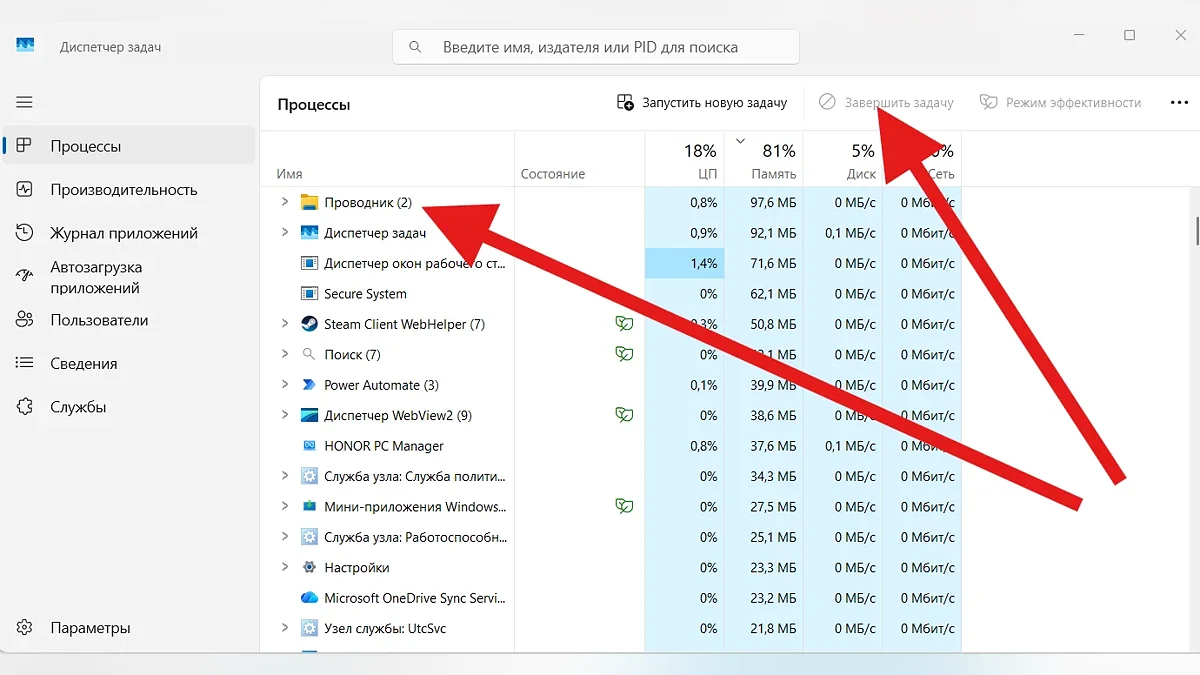Click the Users people icon in sidebar
1200x675 pixels.
pos(25,320)
